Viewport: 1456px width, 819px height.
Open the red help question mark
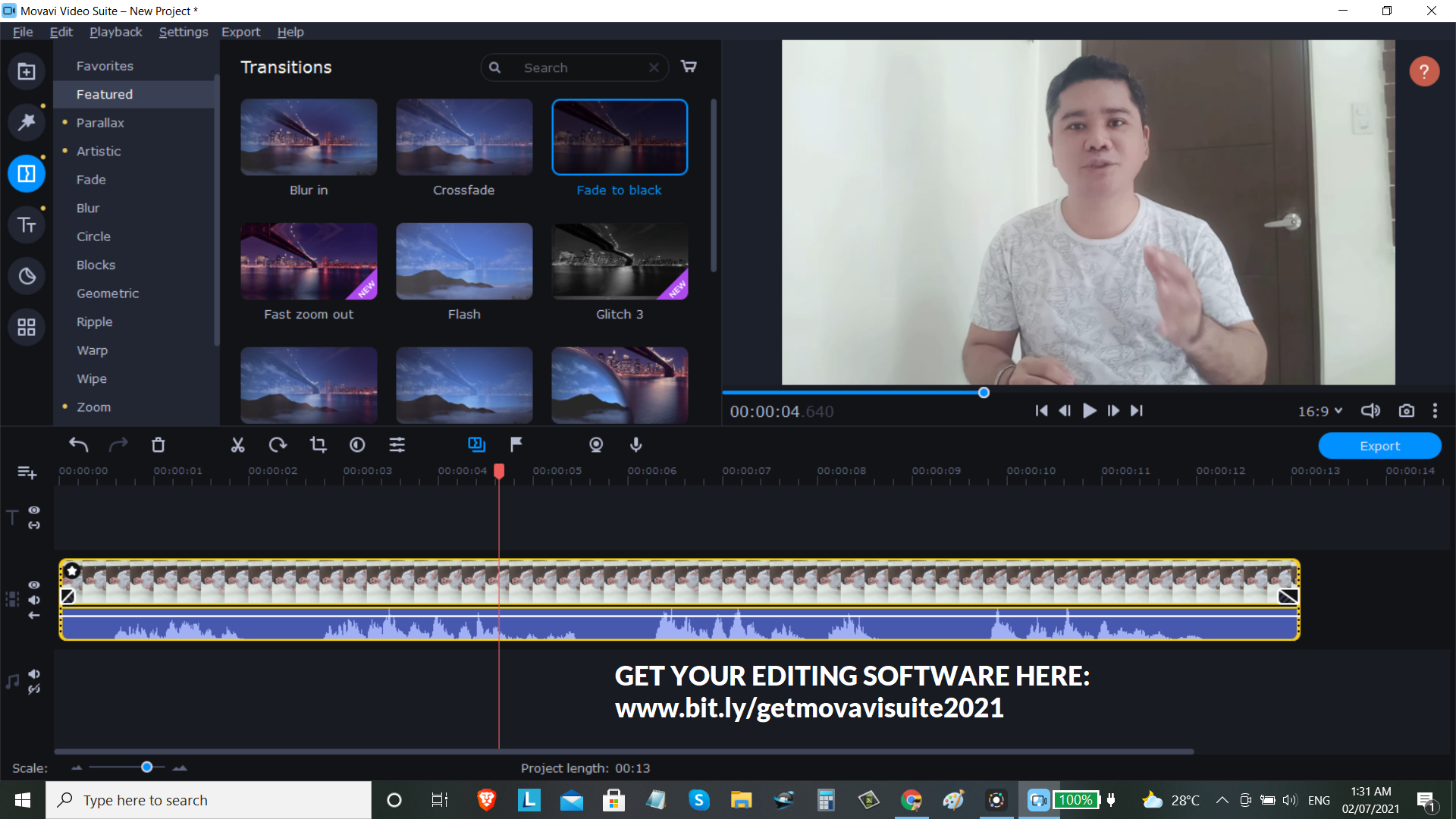click(1424, 71)
